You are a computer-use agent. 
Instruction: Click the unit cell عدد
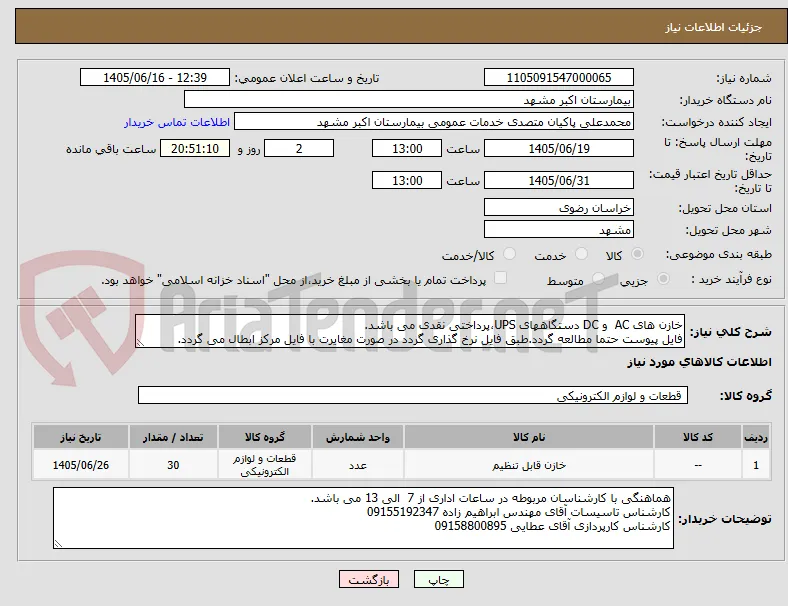(358, 465)
